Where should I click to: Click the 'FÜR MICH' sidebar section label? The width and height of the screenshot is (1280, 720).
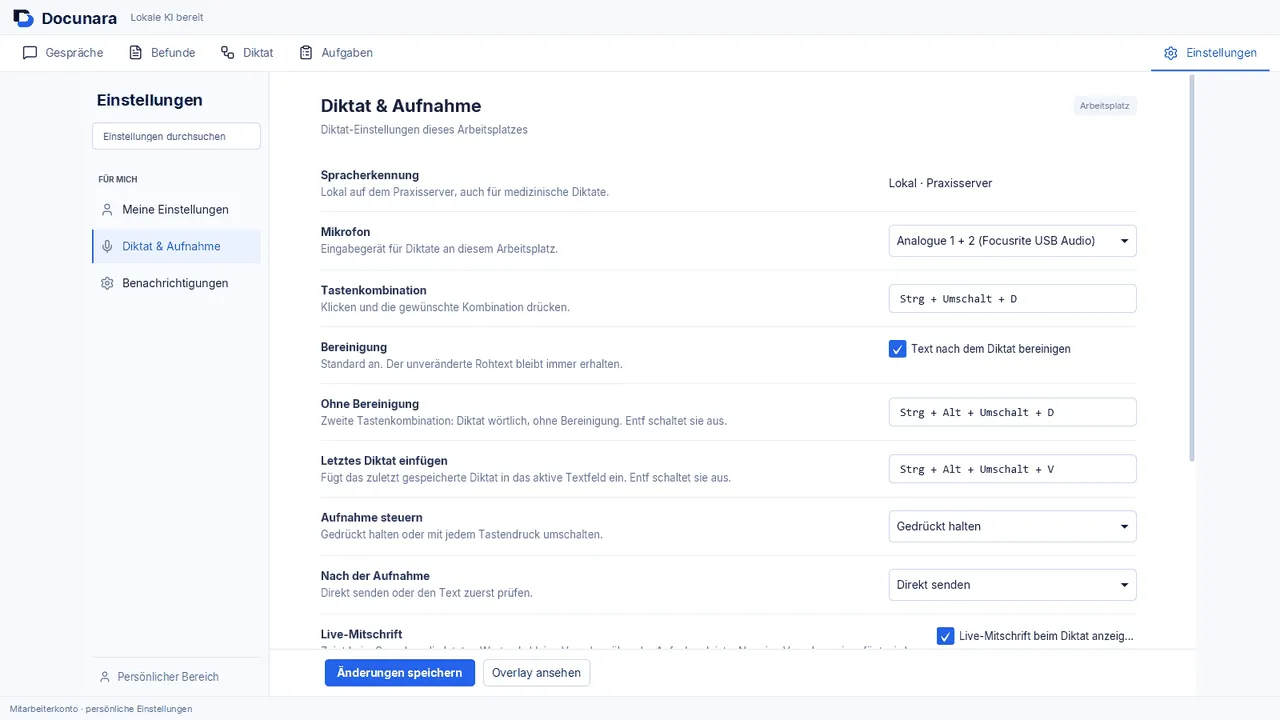[x=118, y=180]
